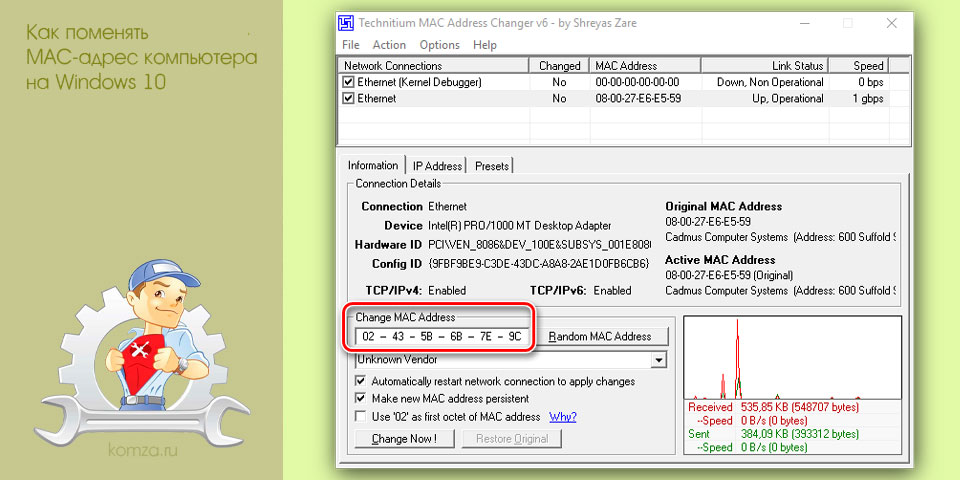
Task: Switch to the Information tab
Action: click(373, 165)
